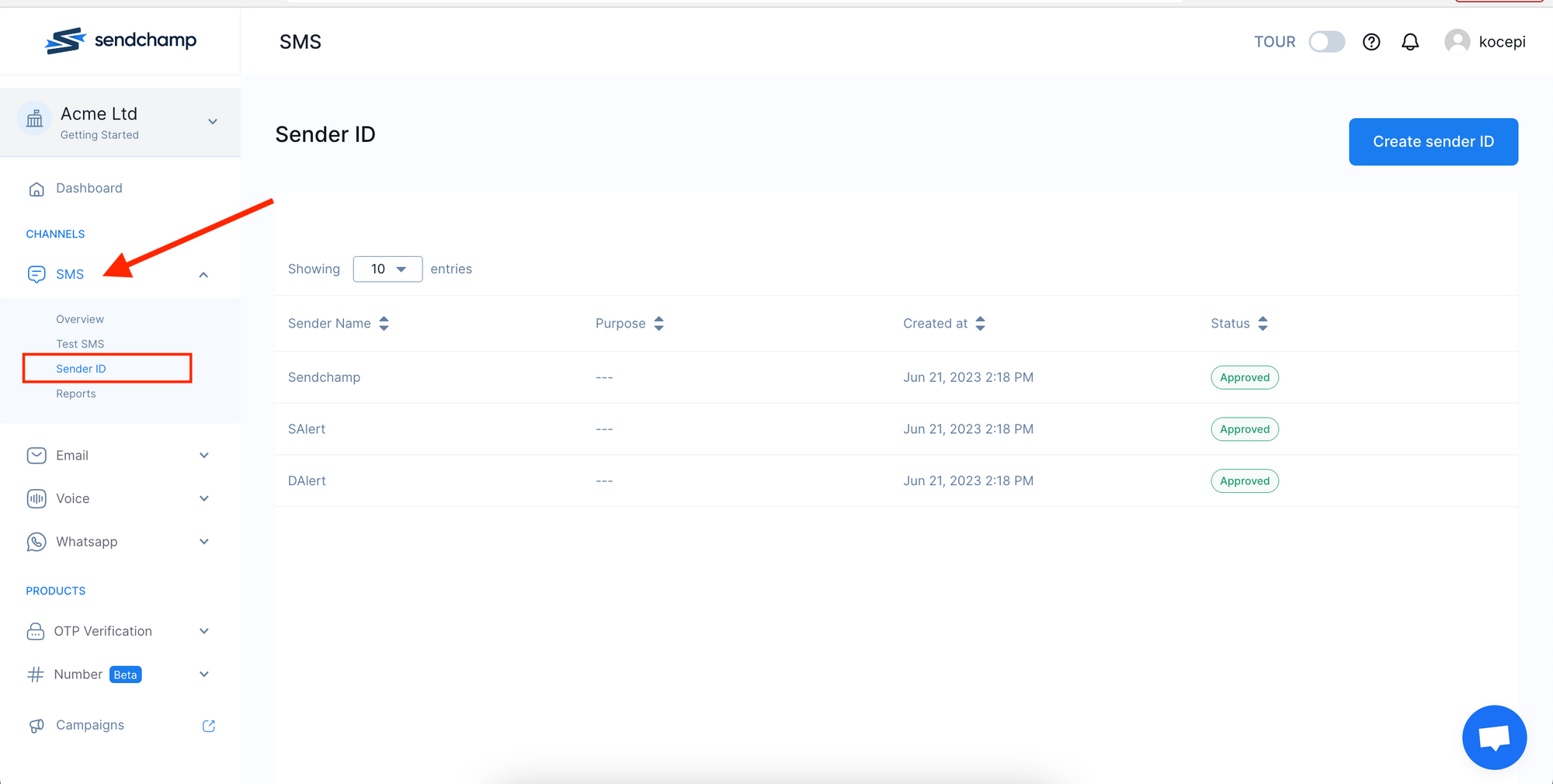Screen dimensions: 1553x784
Task: Open Campaigns in a new tab
Action: pyautogui.click(x=208, y=725)
